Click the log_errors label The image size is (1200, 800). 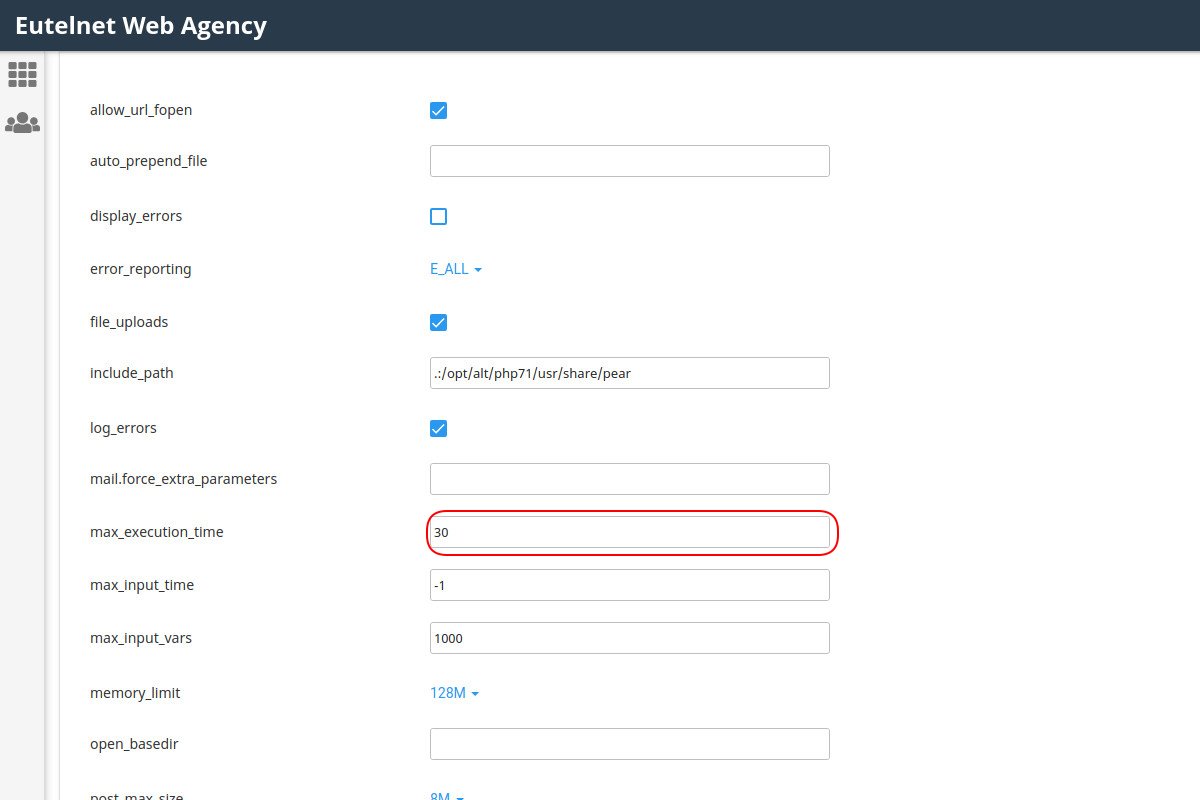[x=124, y=428]
